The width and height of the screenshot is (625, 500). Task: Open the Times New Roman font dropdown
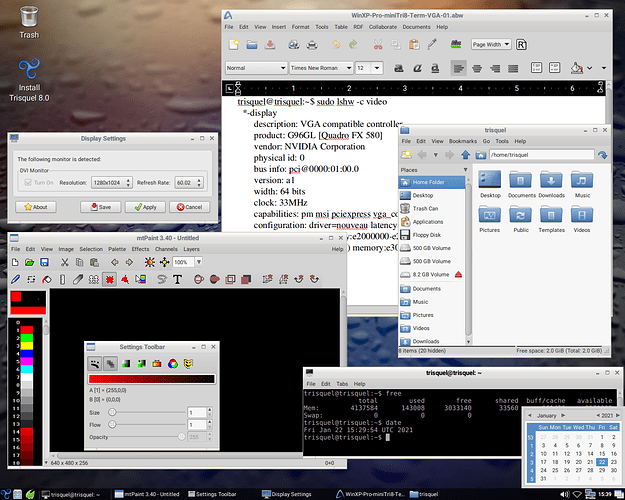321,68
